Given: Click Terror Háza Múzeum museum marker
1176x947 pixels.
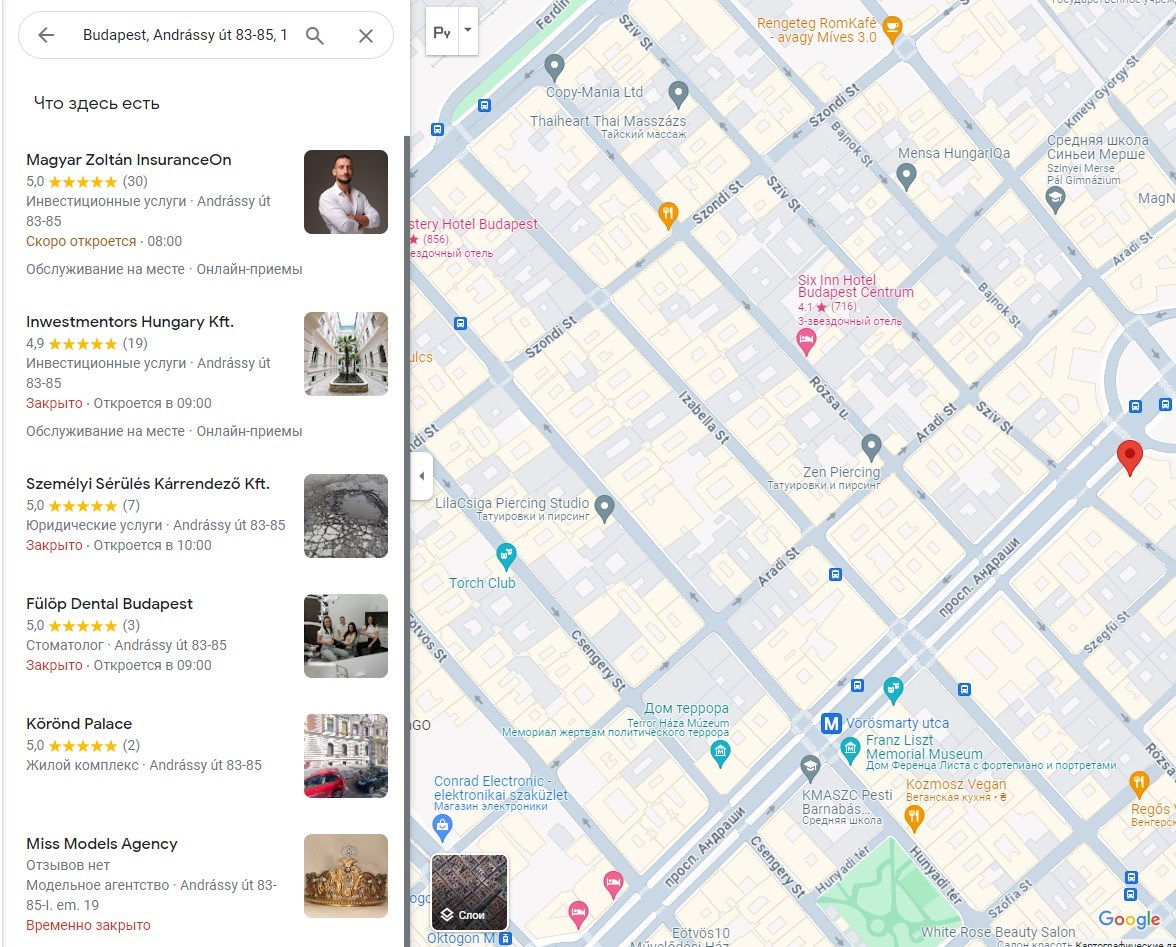Looking at the screenshot, I should pyautogui.click(x=720, y=753).
